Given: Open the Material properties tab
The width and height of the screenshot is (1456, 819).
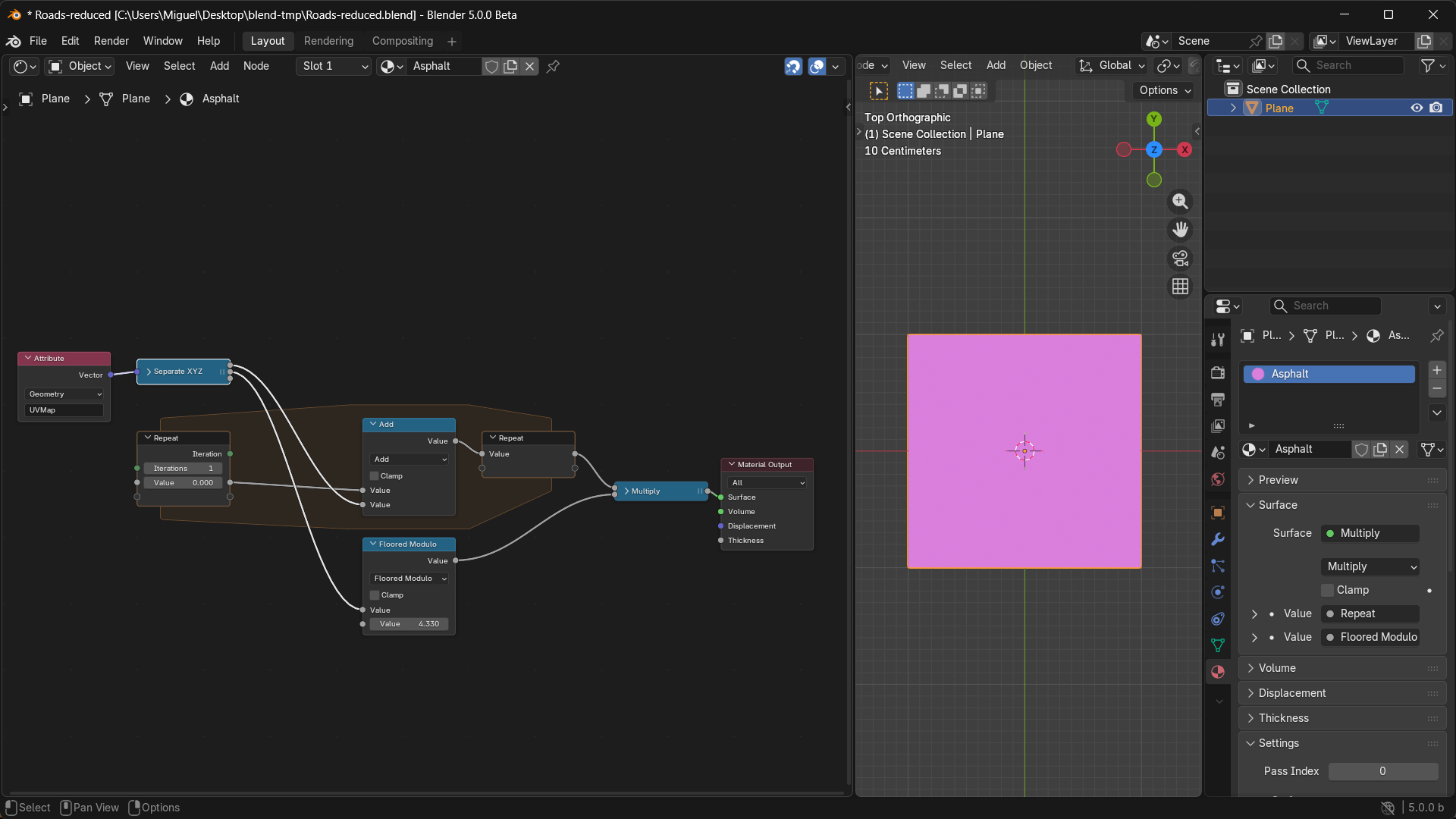Looking at the screenshot, I should (1218, 672).
